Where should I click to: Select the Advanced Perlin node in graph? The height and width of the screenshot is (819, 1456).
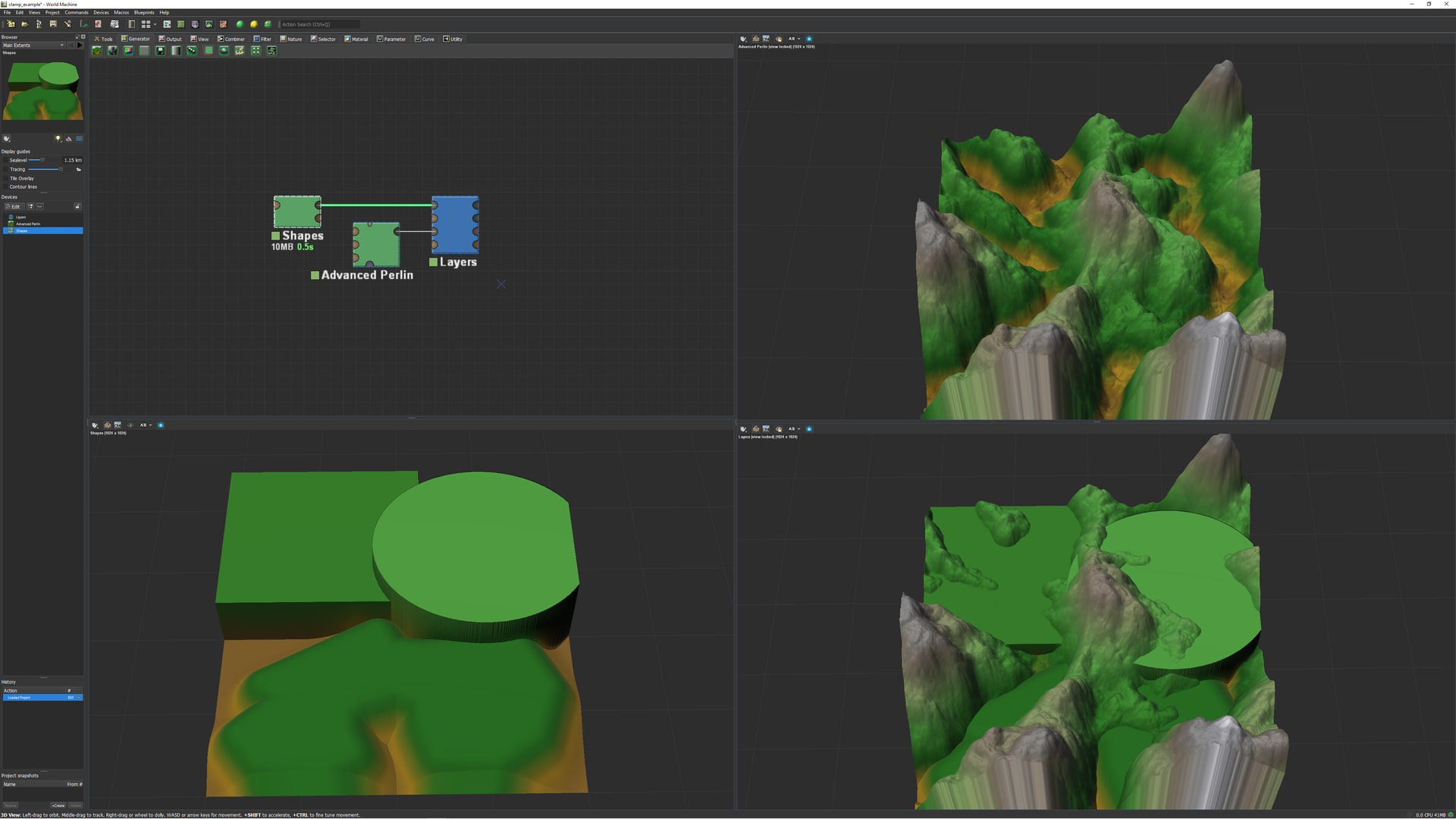tap(376, 244)
